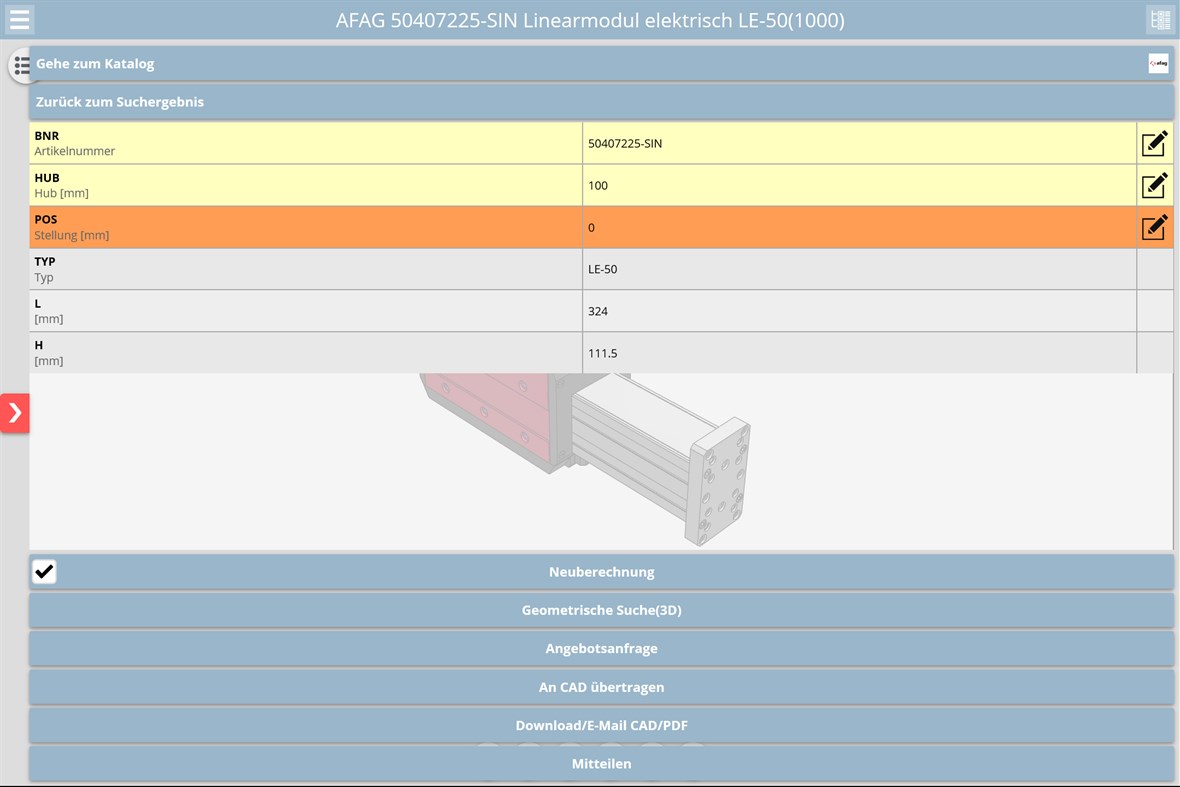The height and width of the screenshot is (787, 1180).
Task: Click An CAD übertragen
Action: pyautogui.click(x=601, y=687)
